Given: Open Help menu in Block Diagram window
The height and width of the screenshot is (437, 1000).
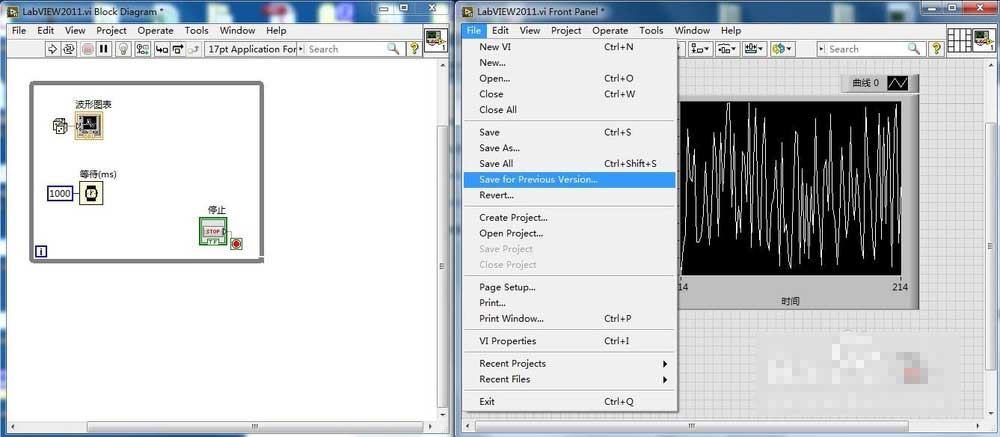Looking at the screenshot, I should pyautogui.click(x=276, y=30).
